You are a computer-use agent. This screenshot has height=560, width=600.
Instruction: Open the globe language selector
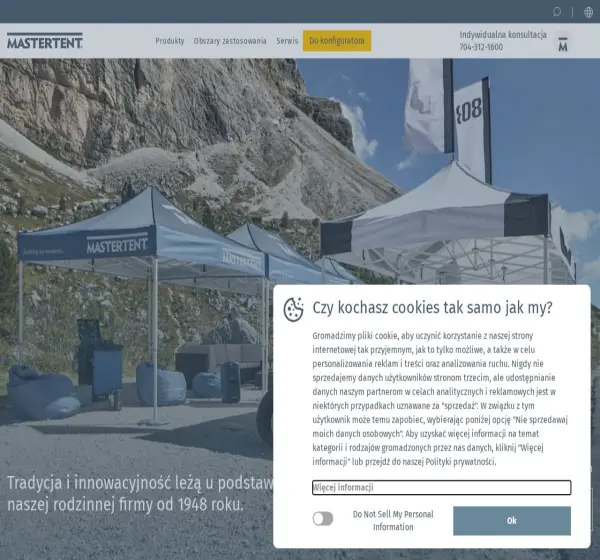pos(589,12)
